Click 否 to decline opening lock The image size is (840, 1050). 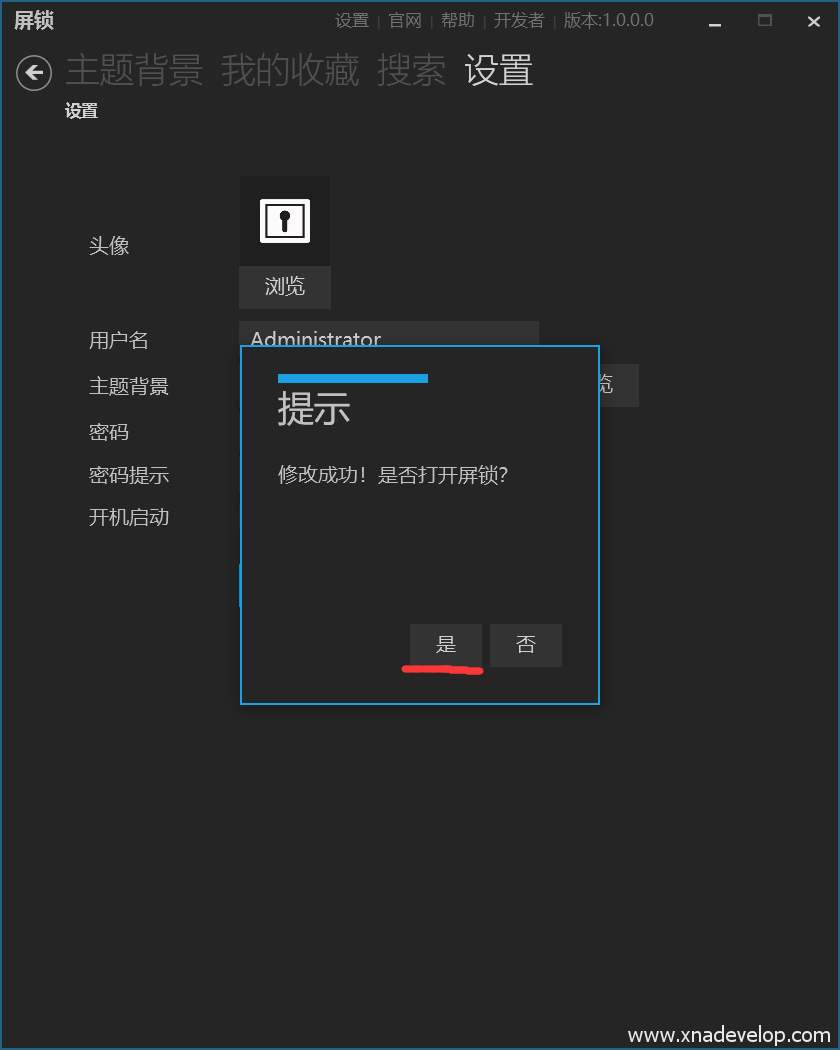526,645
